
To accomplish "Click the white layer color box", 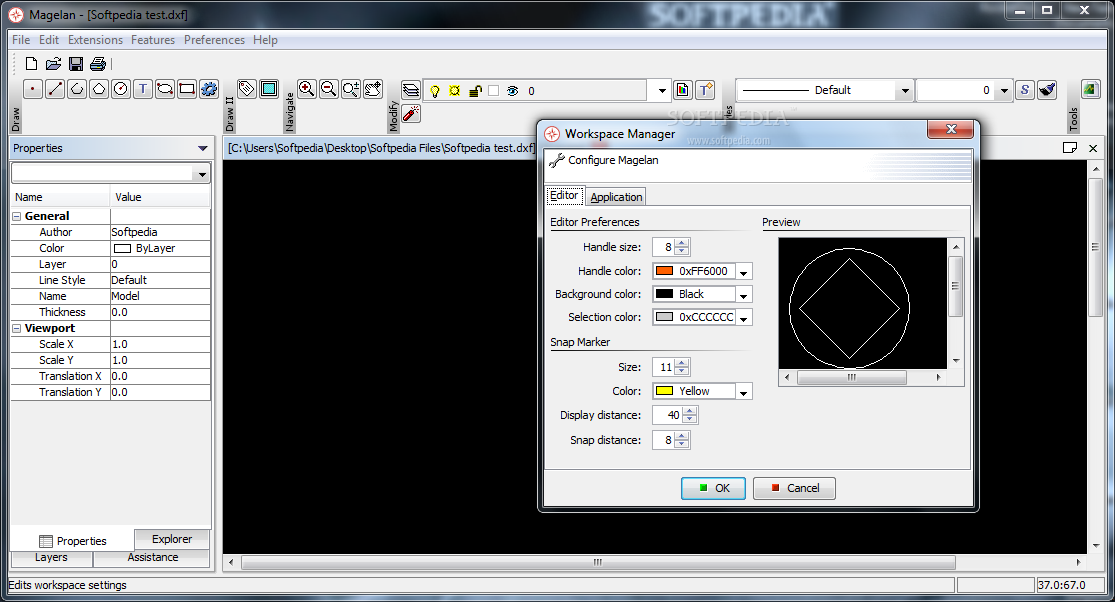I will (494, 91).
